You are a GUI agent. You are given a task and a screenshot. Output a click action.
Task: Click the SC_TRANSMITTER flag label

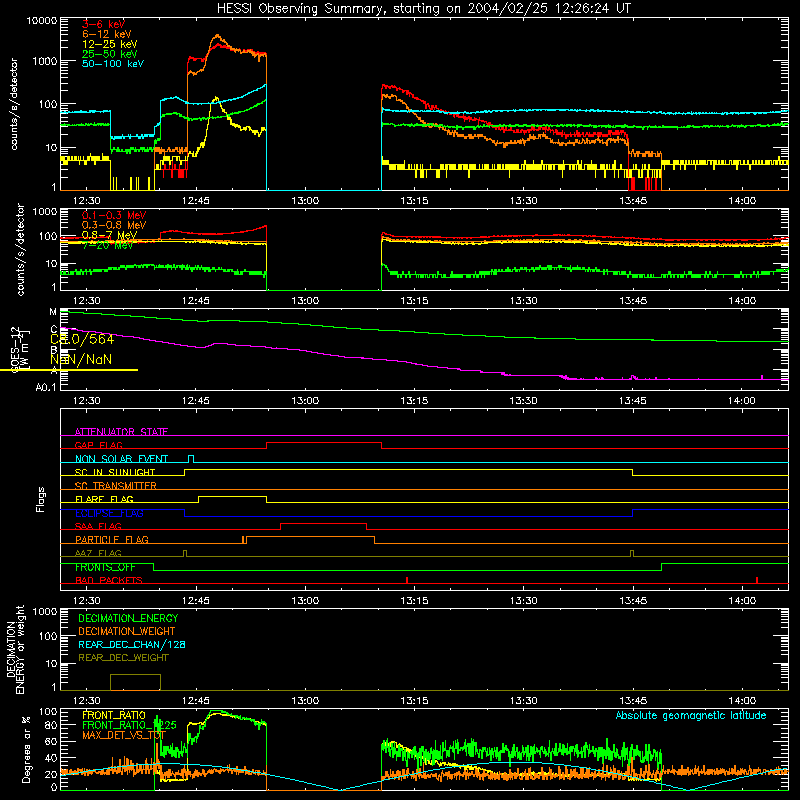115,486
